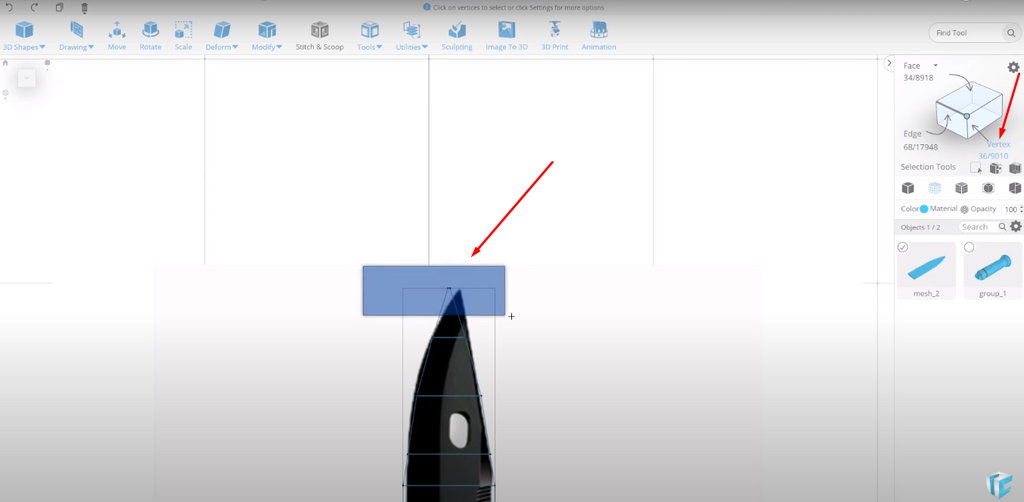Screen dimensions: 1024x502
Task: Click the '68/17948' edge count
Action: pos(920,145)
